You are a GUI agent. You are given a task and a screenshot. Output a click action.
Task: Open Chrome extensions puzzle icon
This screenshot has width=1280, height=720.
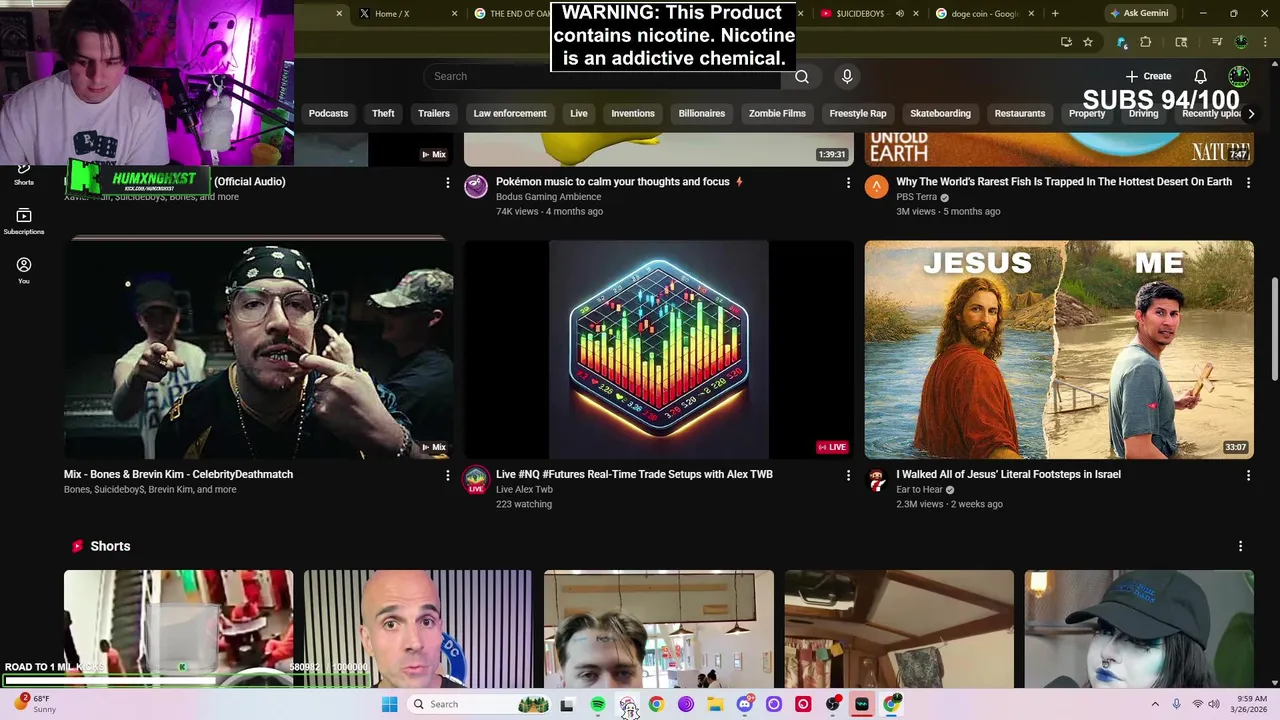1146,42
